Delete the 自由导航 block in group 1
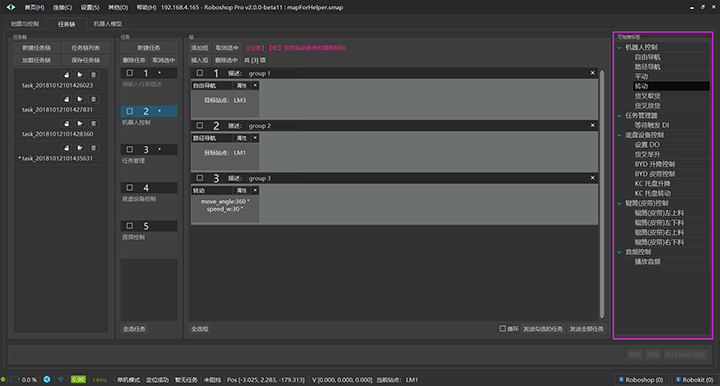The image size is (720, 386). click(x=255, y=85)
